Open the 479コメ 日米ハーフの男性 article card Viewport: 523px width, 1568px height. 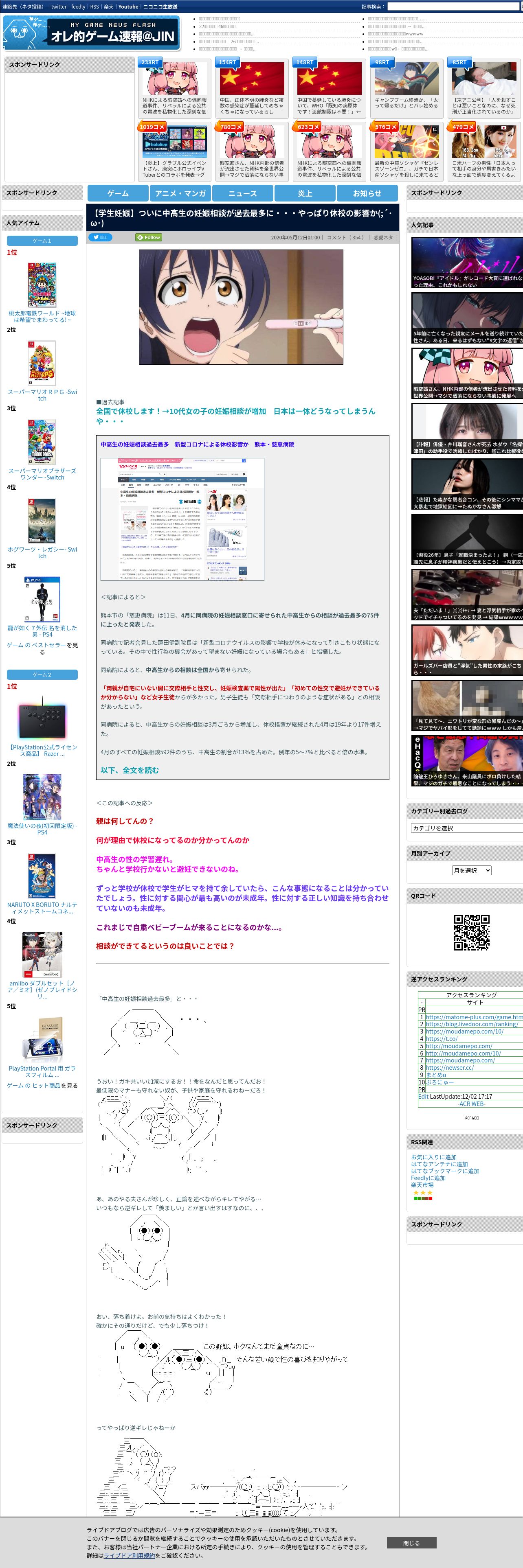(x=483, y=151)
